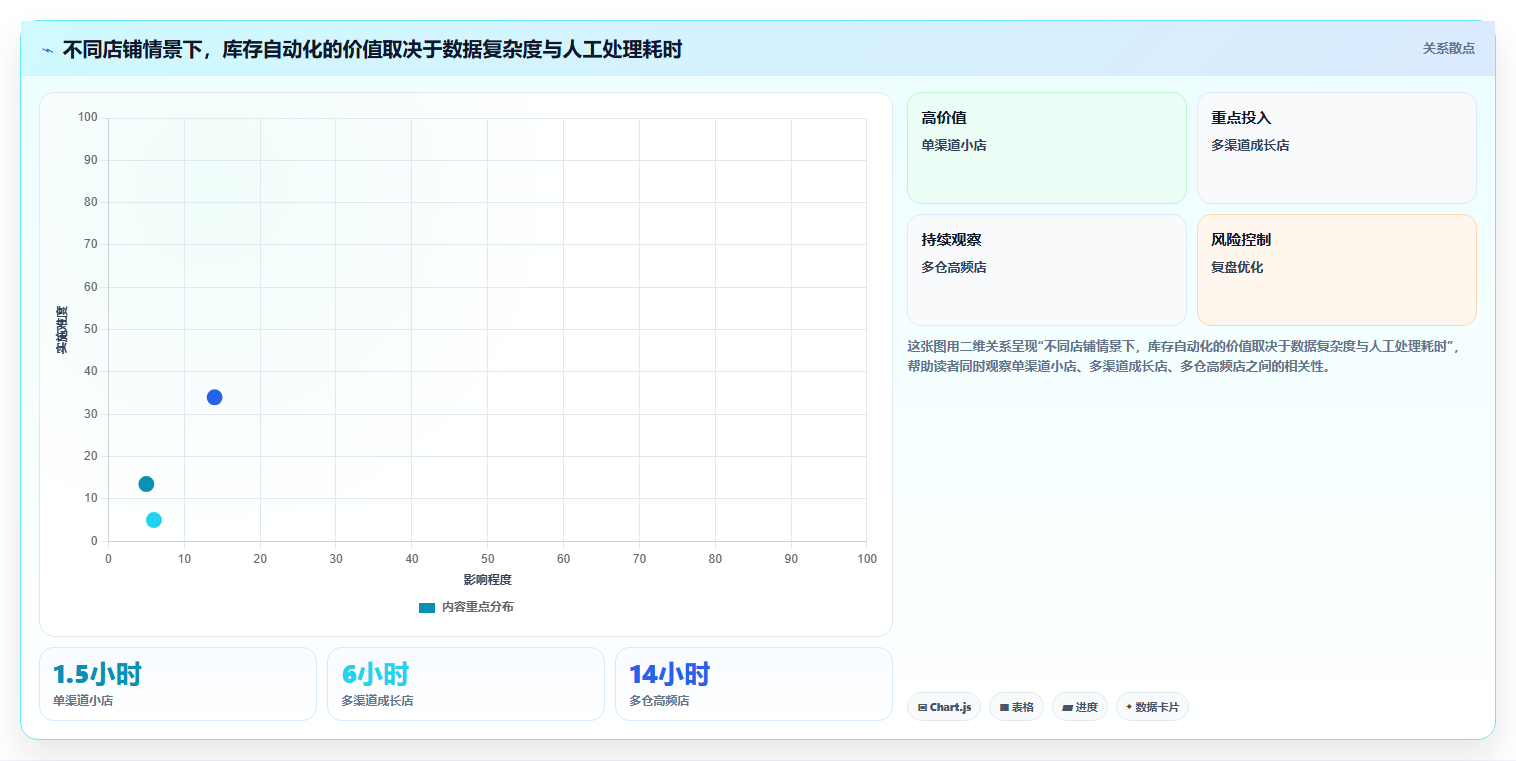Click the lightning icon beside the title
Screen dimensions: 1516x761
point(47,49)
